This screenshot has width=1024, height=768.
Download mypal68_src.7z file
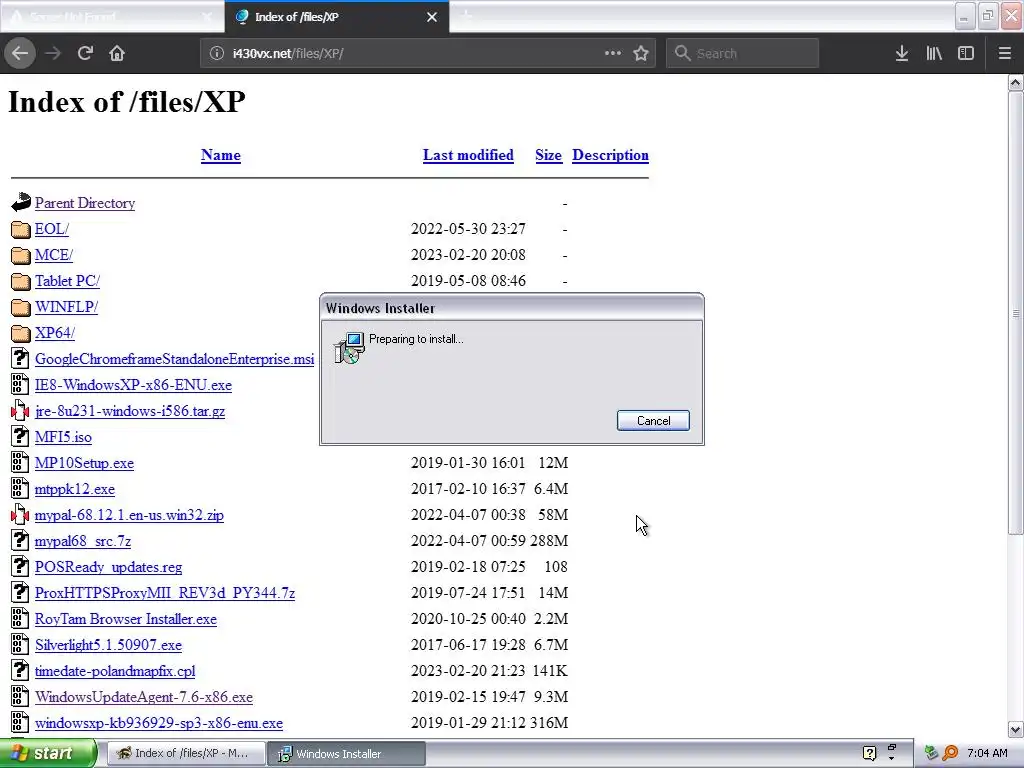point(83,541)
